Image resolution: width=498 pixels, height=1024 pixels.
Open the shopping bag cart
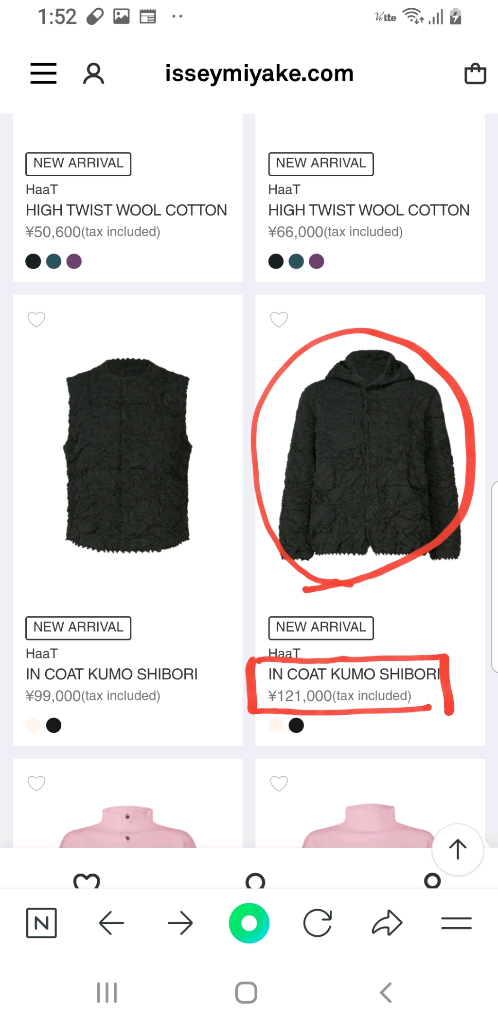(475, 74)
